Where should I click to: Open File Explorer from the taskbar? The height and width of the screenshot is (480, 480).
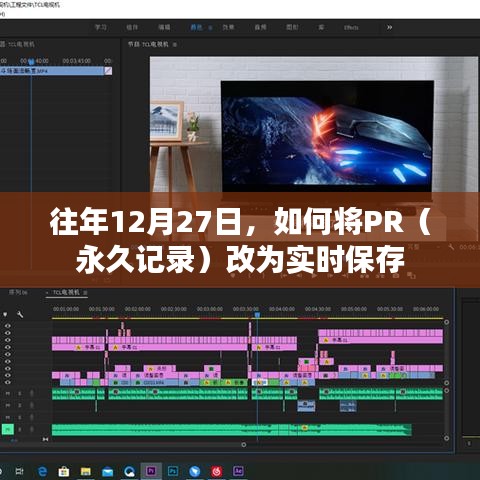click(86, 472)
